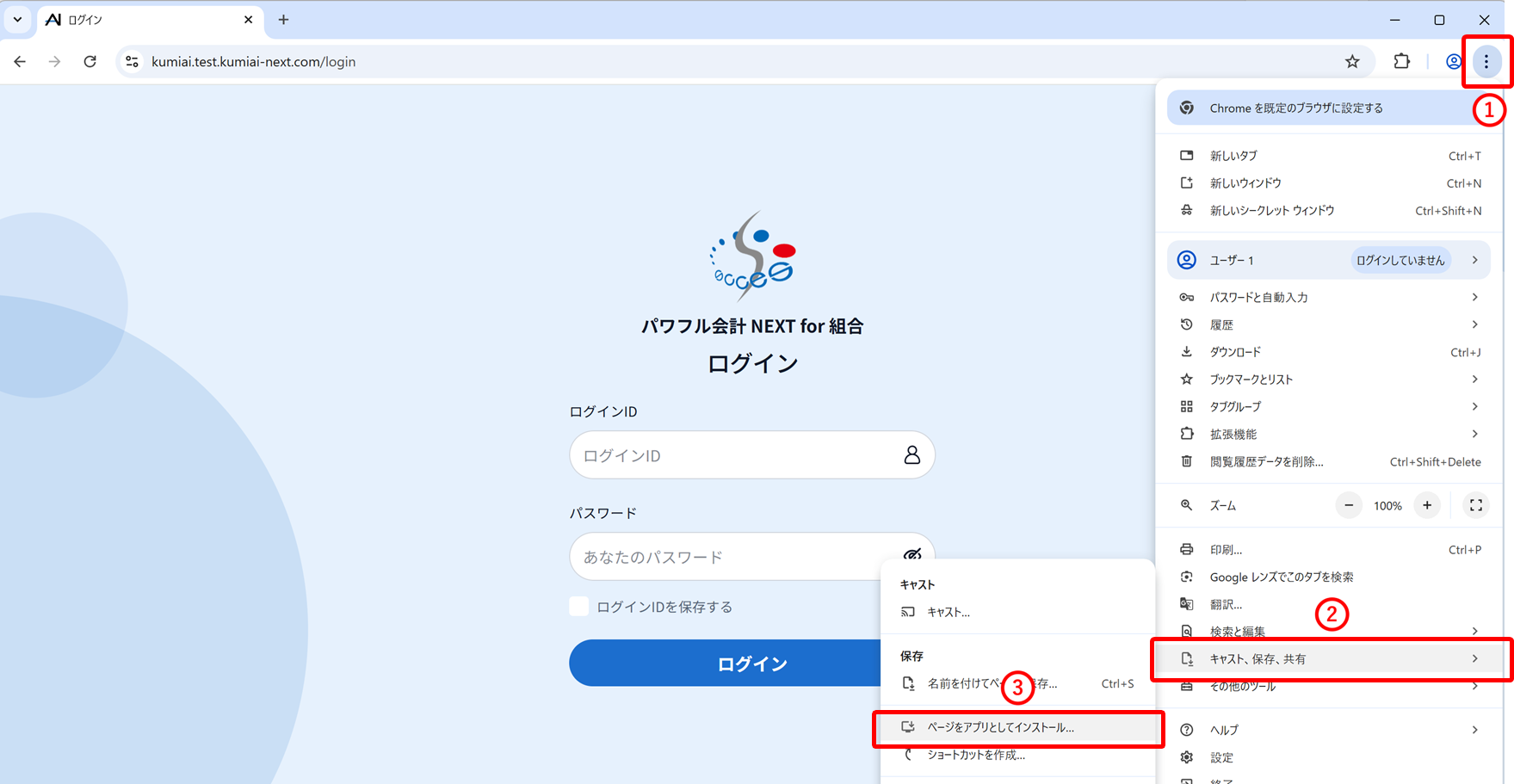
Task: Open 設定 from Chrome menu
Action: (1330, 757)
